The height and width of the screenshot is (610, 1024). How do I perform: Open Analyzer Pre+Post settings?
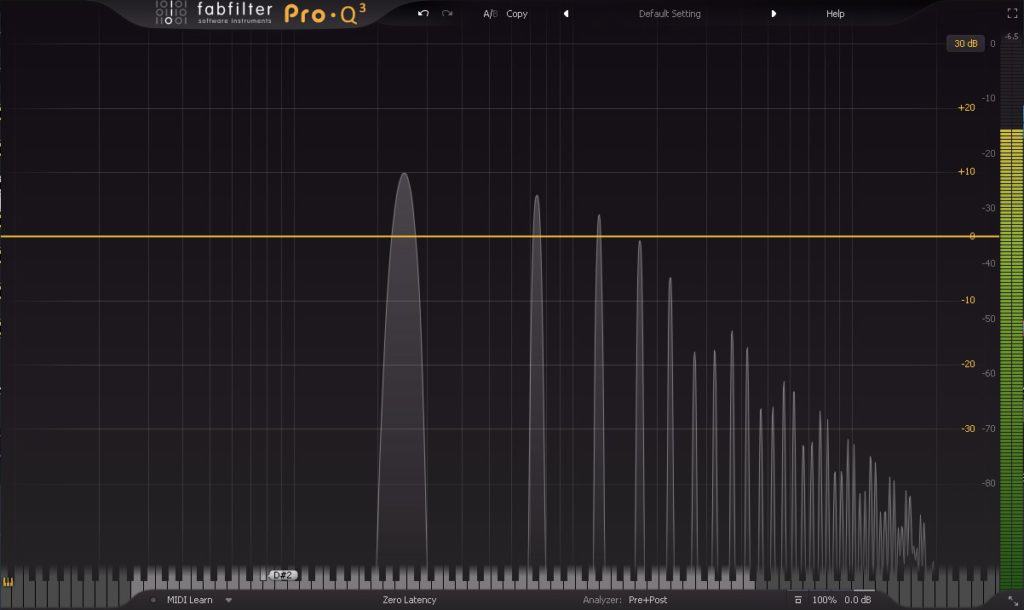[x=647, y=600]
